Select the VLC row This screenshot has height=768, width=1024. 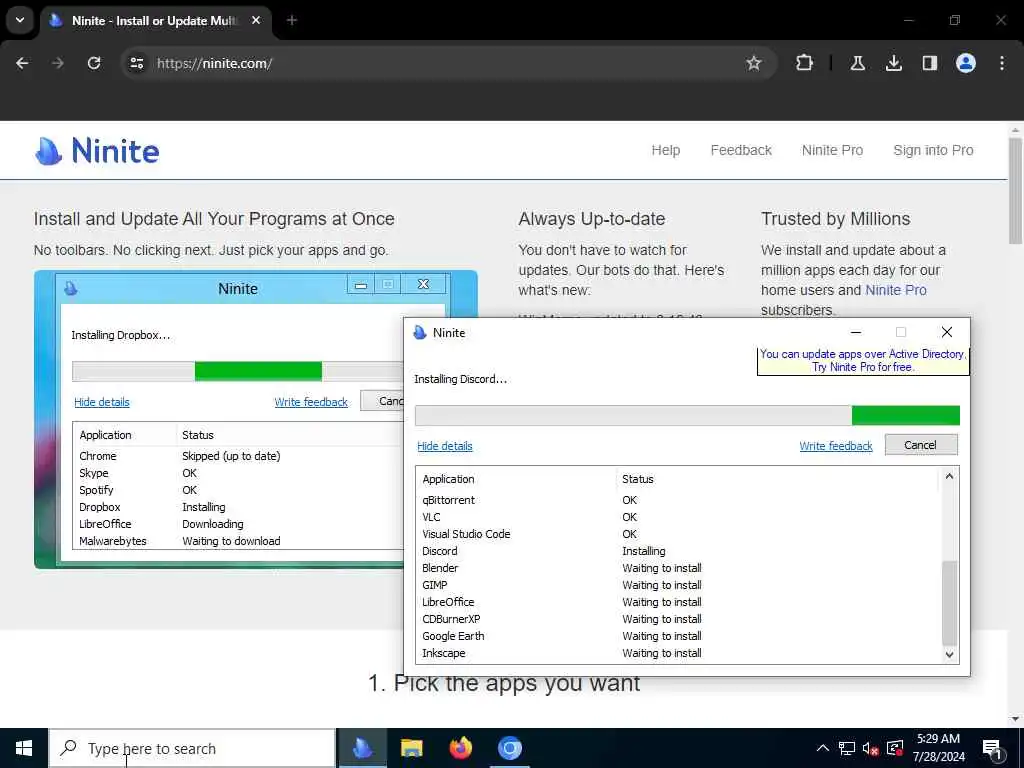pos(679,517)
